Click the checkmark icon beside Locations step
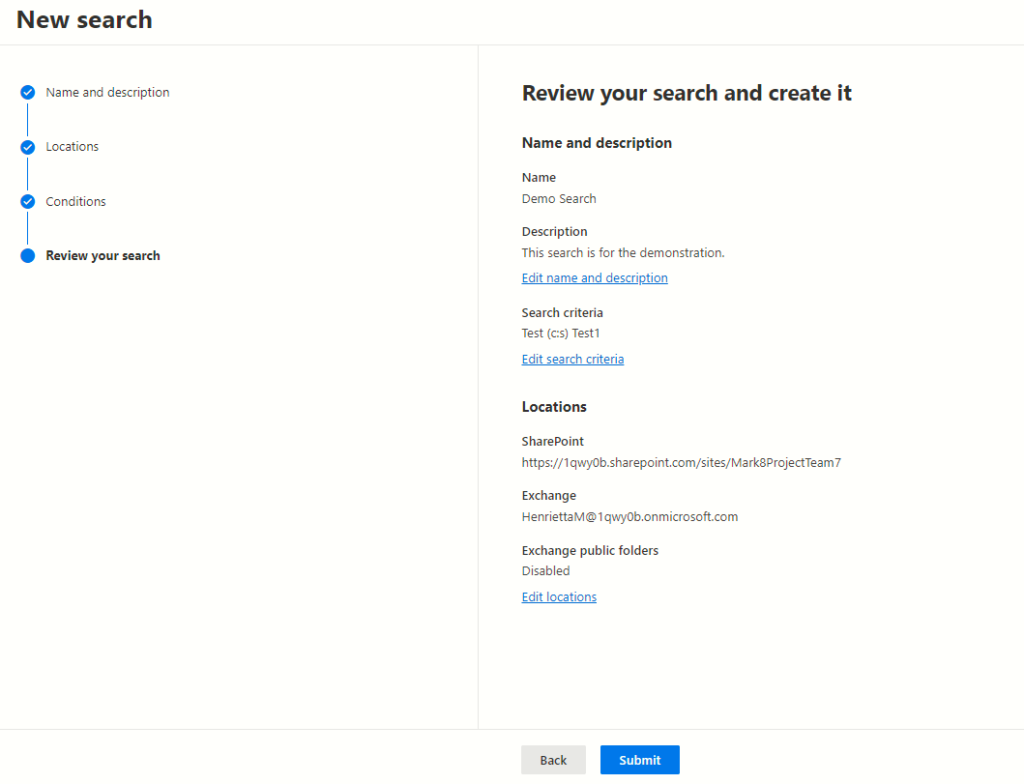 pos(27,146)
